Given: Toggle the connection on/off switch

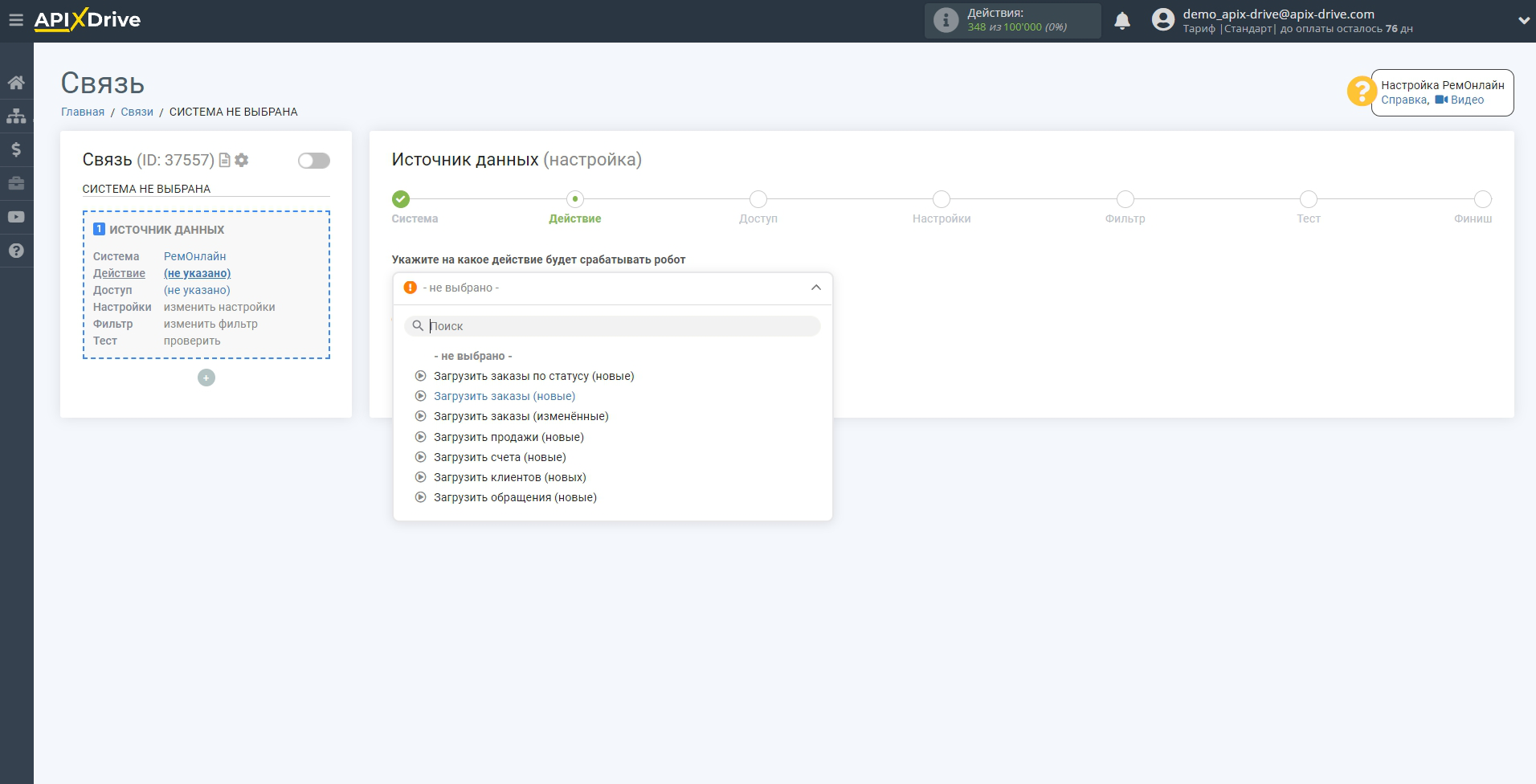Looking at the screenshot, I should tap(314, 161).
